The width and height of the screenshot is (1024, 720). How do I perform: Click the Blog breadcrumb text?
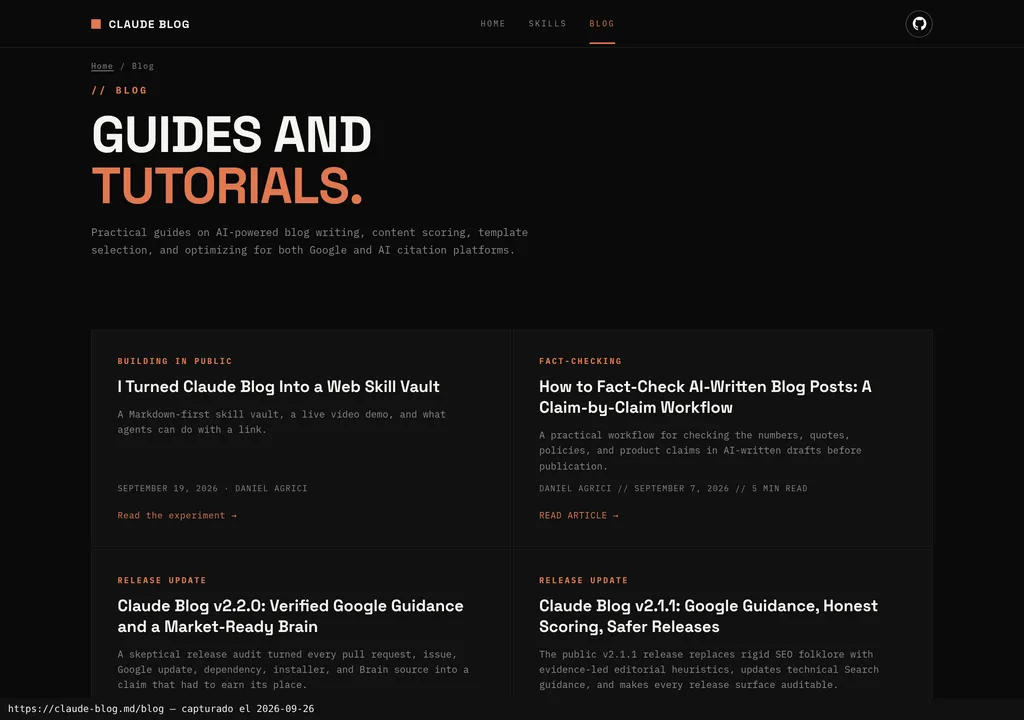(x=142, y=66)
